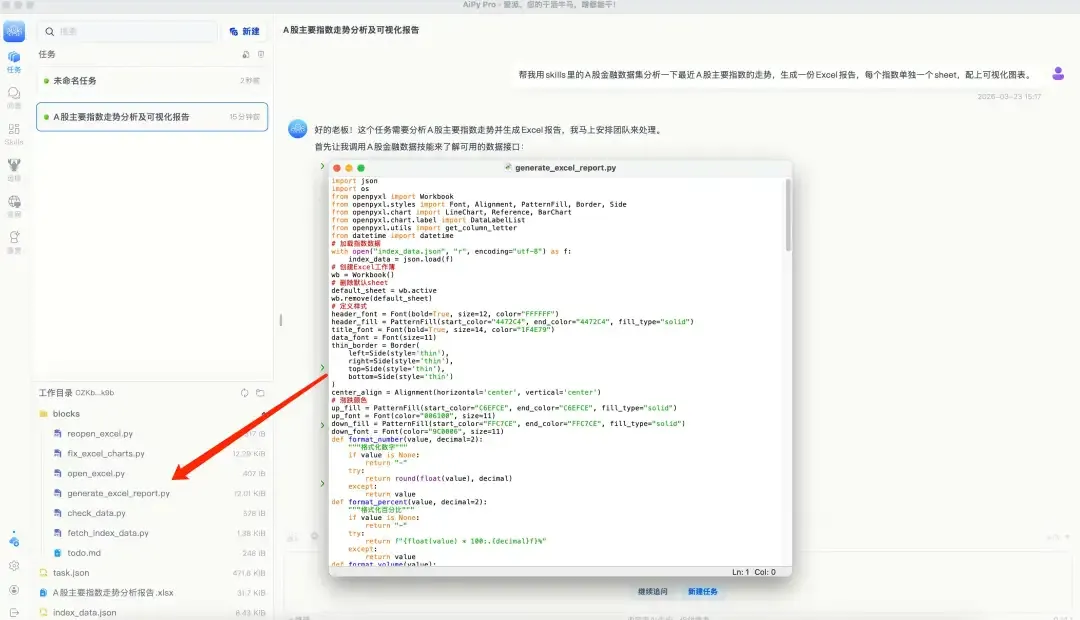Click the chat bubble icon in sidebar

point(14,95)
